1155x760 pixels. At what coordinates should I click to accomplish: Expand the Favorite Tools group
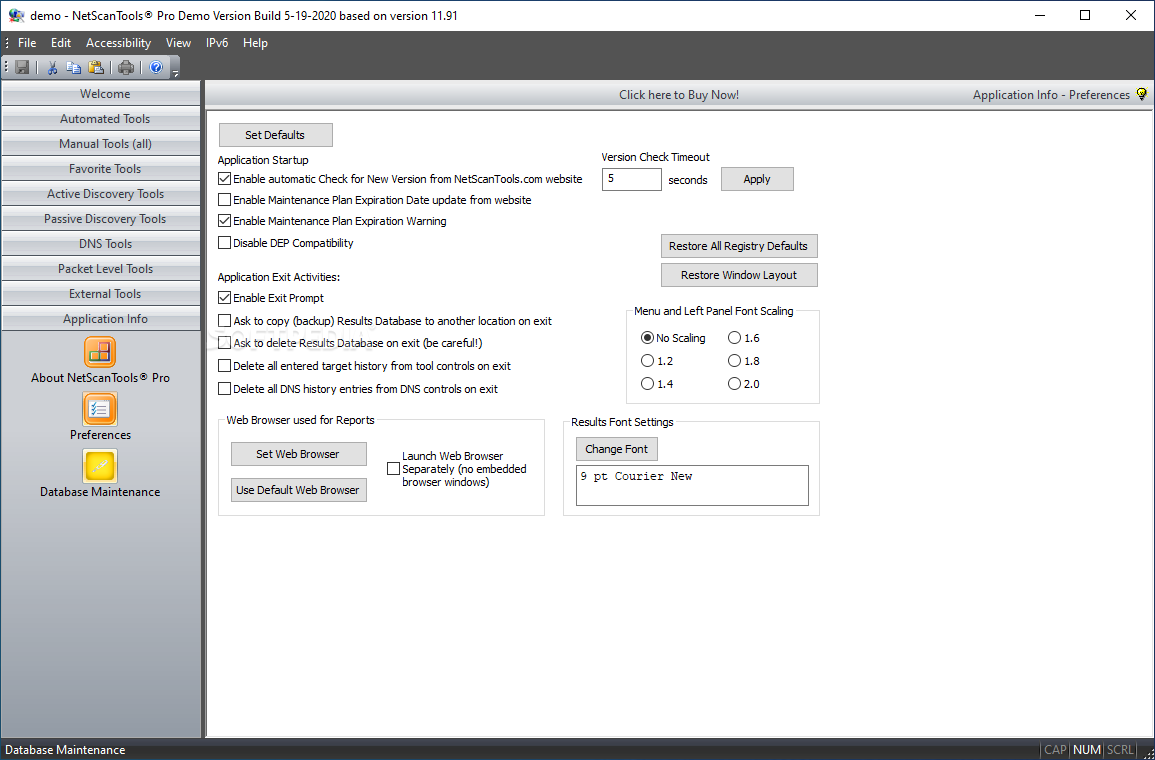pos(101,169)
